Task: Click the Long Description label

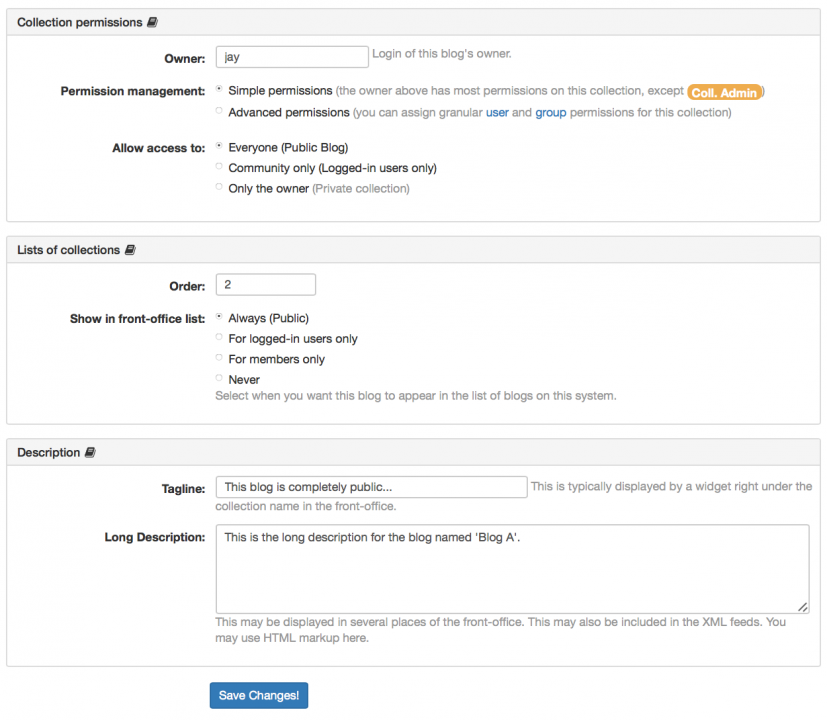Action: coord(155,537)
